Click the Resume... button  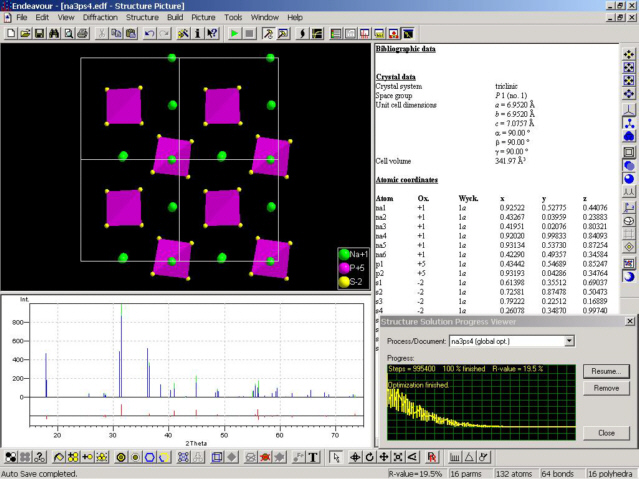605,371
